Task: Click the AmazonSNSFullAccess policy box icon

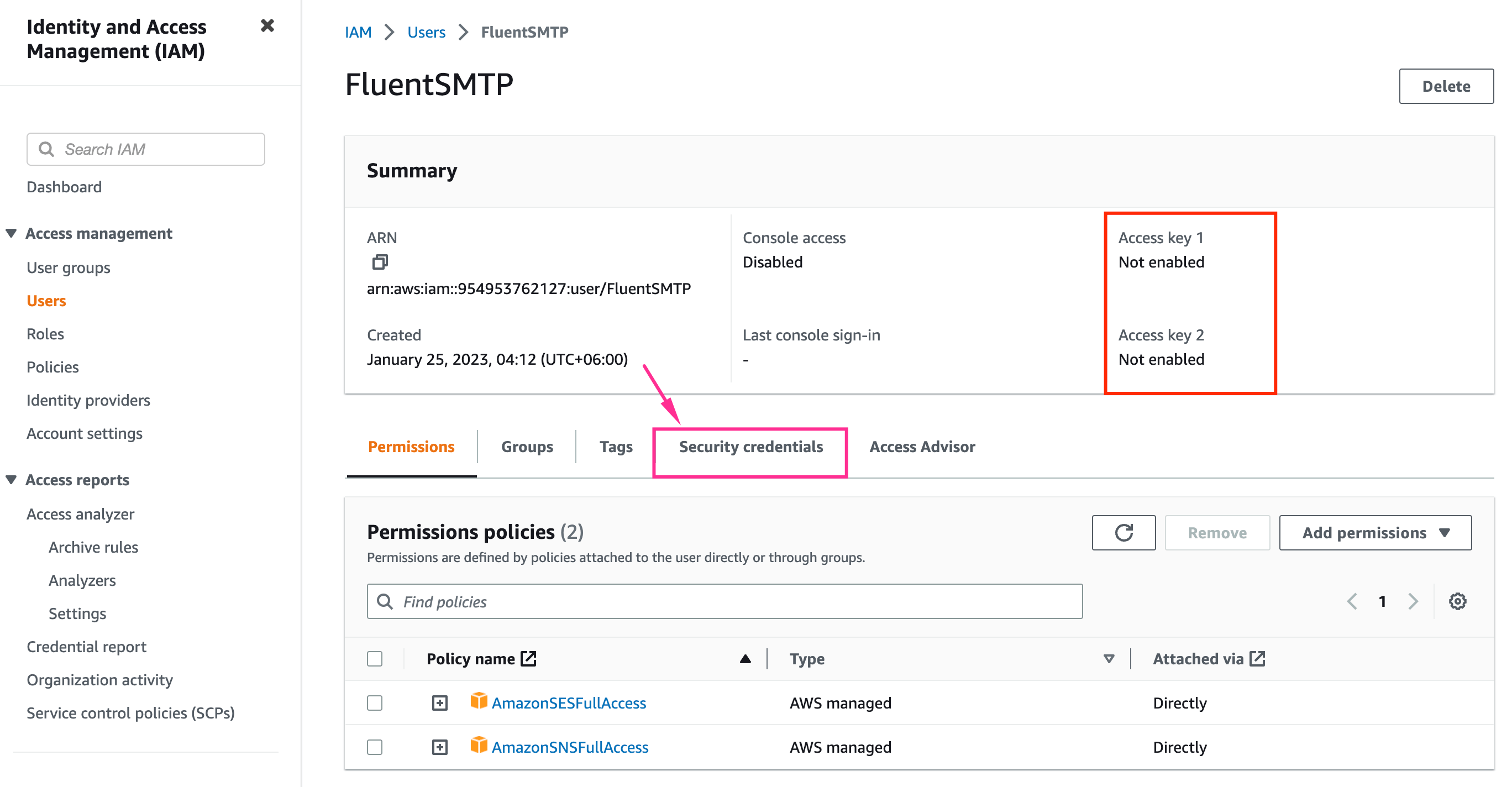Action: point(479,745)
